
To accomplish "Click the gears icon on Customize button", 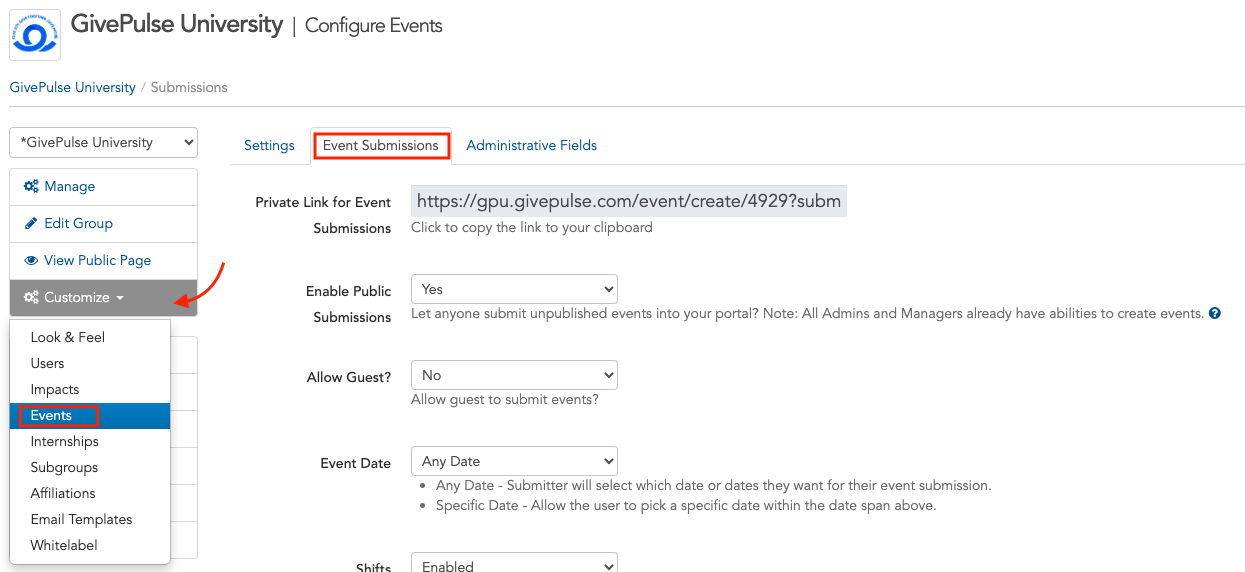I will coord(31,298).
